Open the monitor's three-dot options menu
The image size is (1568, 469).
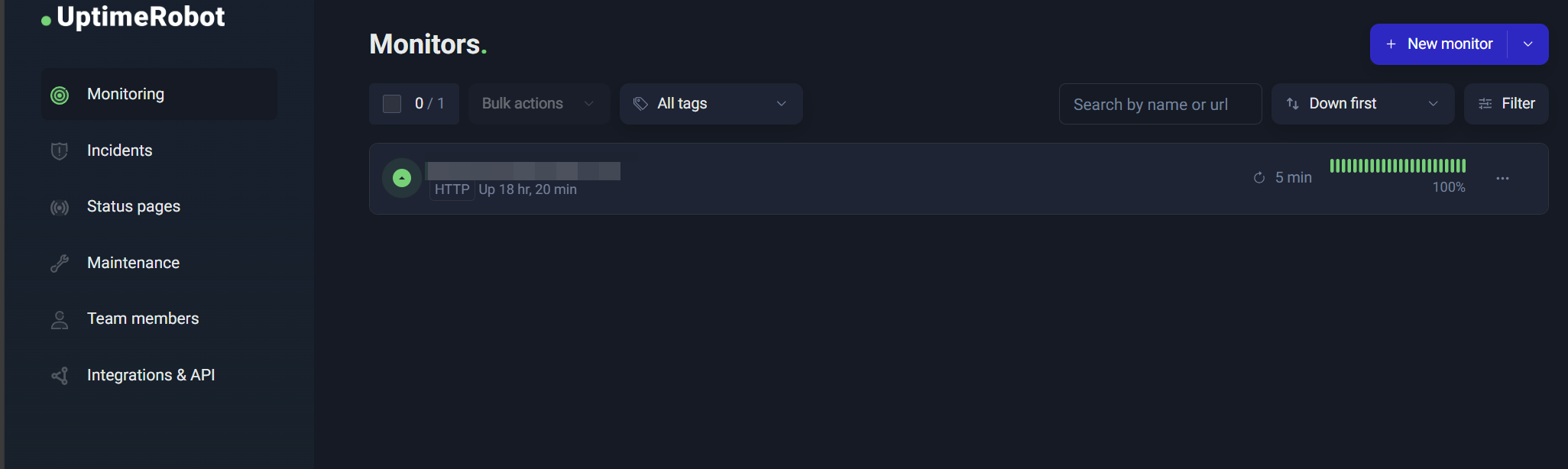pos(1502,178)
